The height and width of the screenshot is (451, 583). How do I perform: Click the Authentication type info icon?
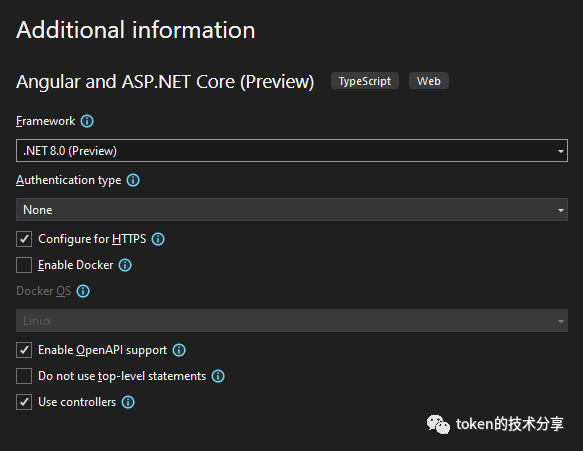pyautogui.click(x=133, y=180)
